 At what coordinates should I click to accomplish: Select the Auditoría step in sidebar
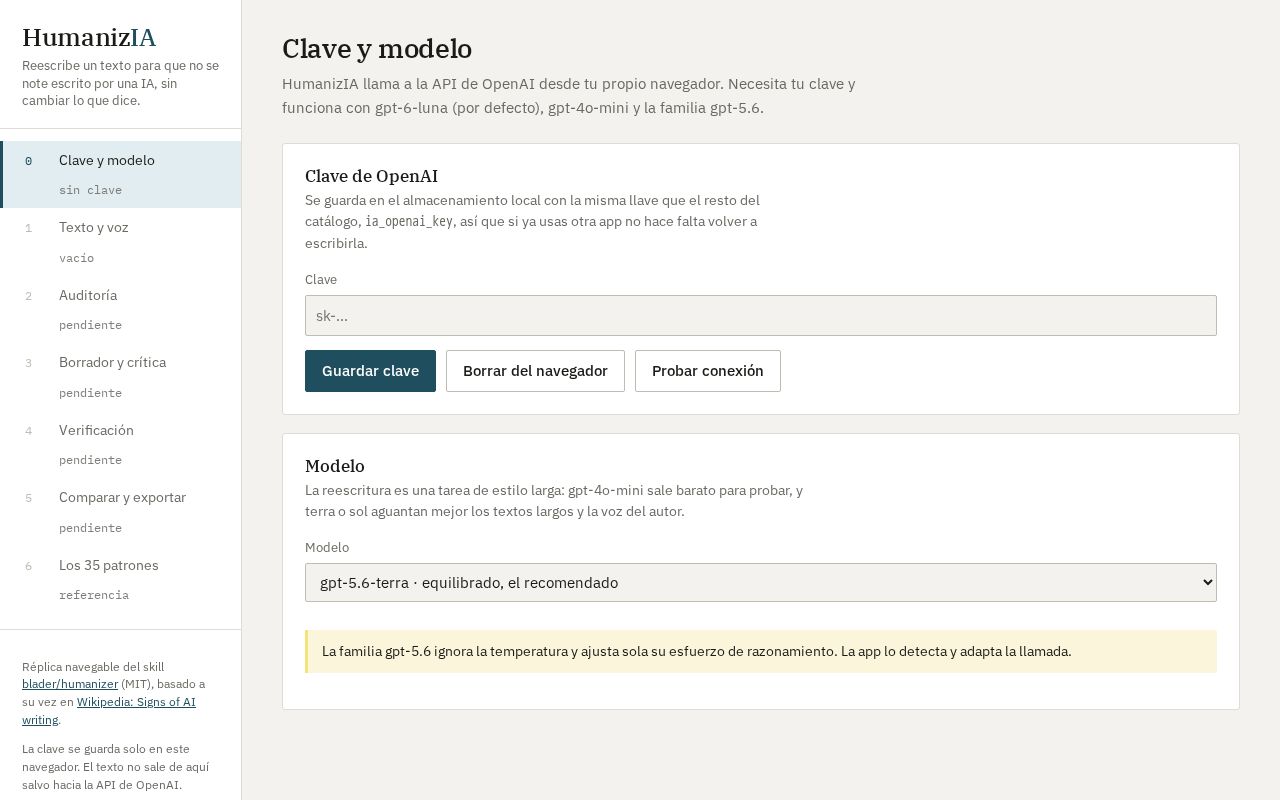point(121,309)
